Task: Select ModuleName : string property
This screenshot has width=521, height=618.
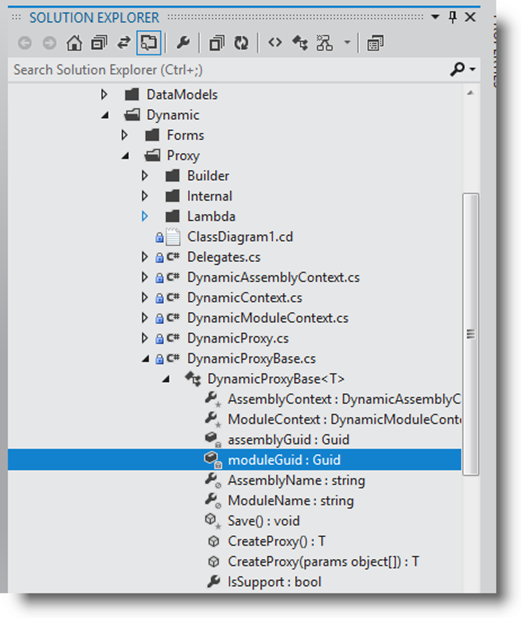Action: (290, 501)
